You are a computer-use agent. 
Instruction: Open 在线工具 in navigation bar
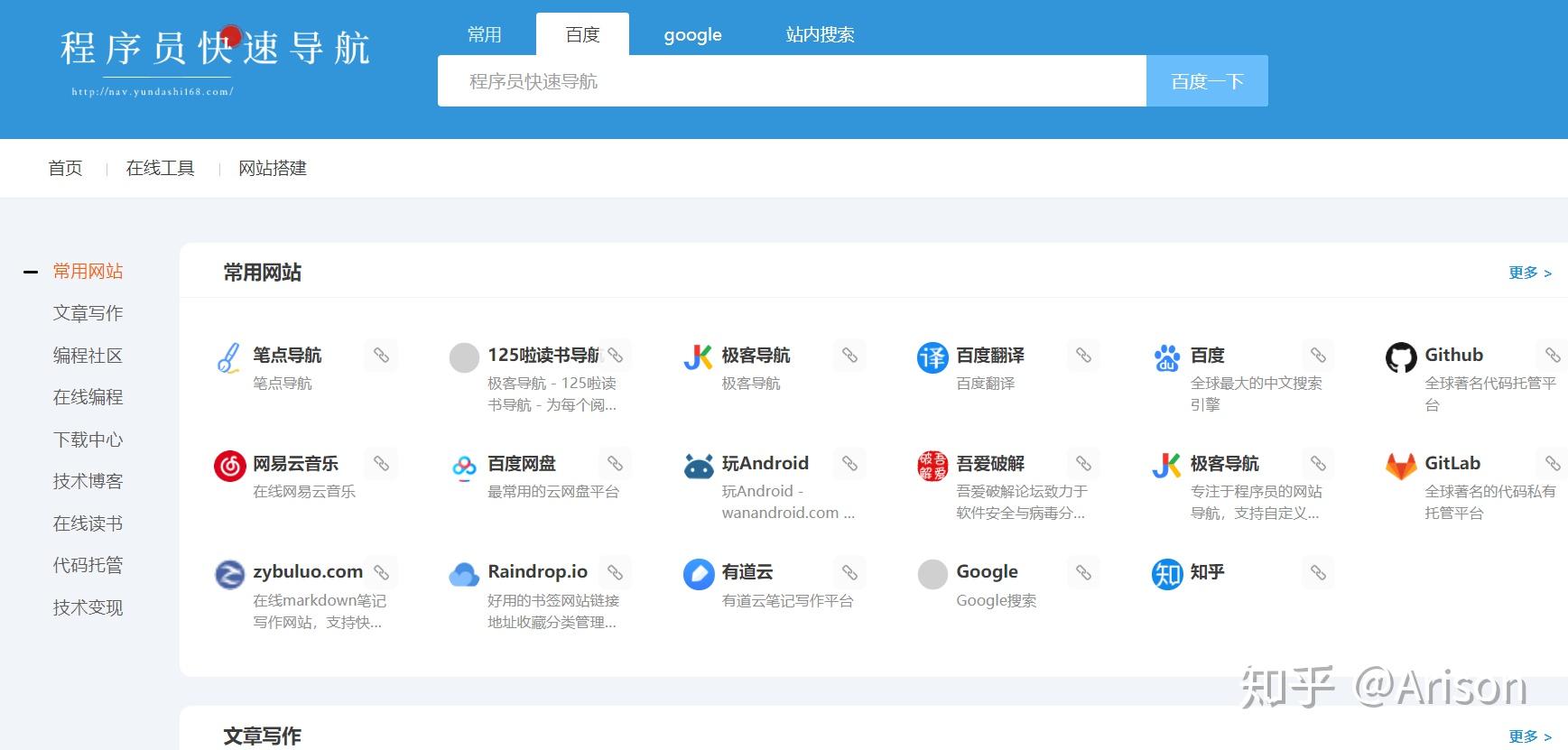pyautogui.click(x=160, y=168)
